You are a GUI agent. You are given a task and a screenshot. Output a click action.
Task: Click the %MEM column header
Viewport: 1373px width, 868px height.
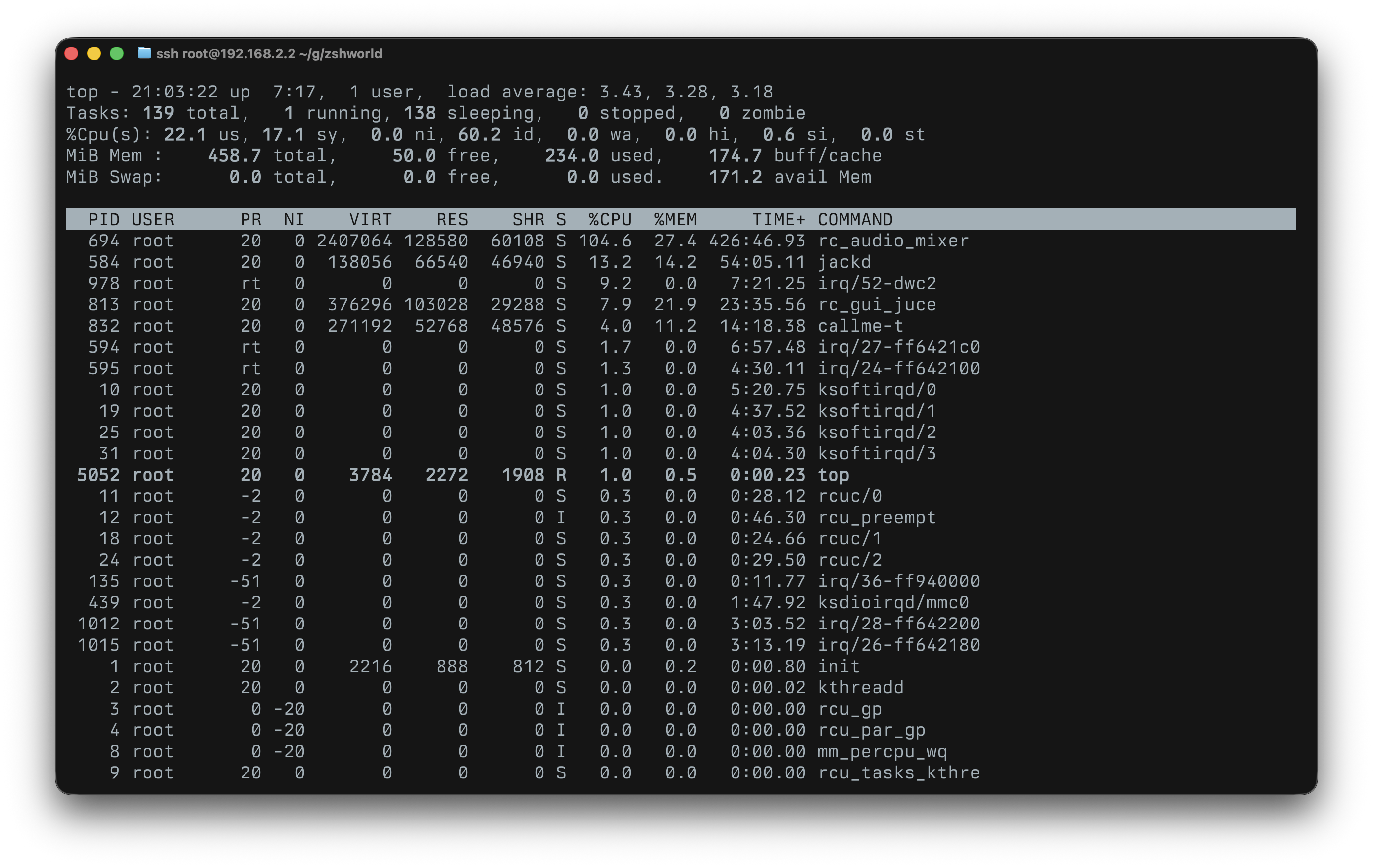tap(675, 219)
